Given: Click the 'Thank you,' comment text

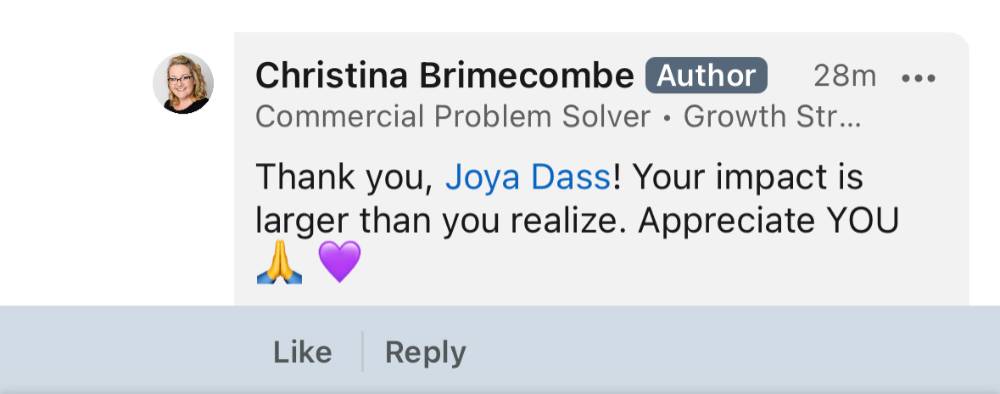Looking at the screenshot, I should [x=344, y=178].
